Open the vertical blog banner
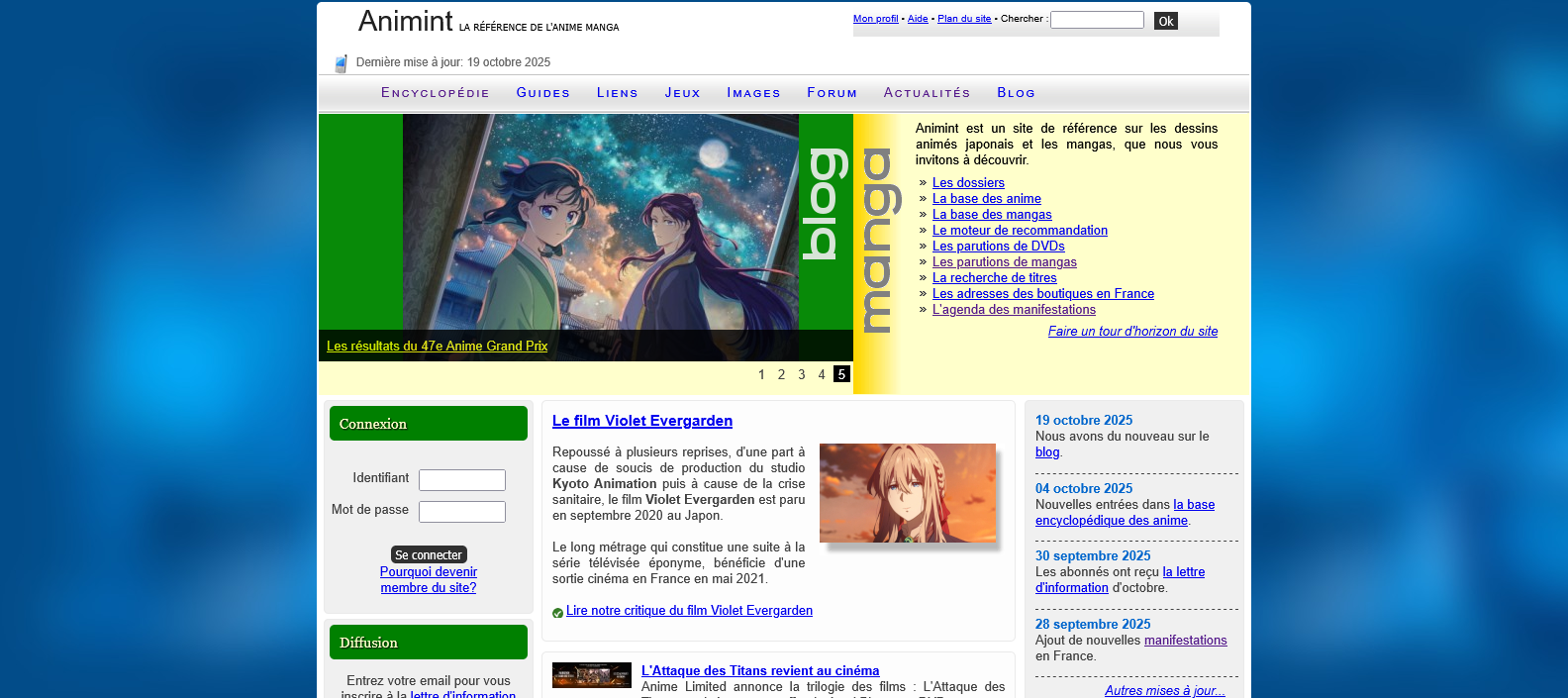Screen dimensions: 1568x698 (x=825, y=205)
